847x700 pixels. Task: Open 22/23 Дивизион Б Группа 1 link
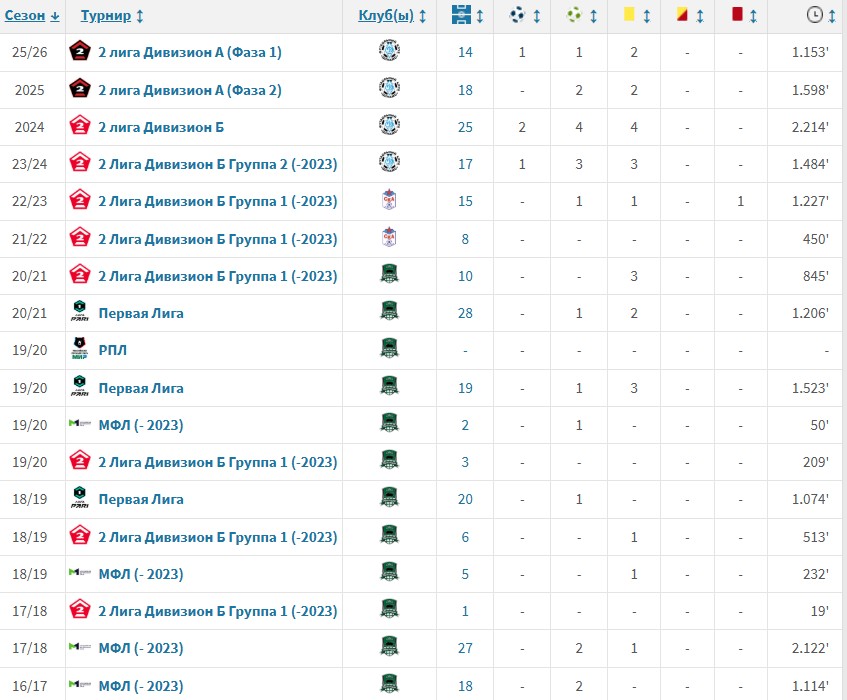coord(218,201)
